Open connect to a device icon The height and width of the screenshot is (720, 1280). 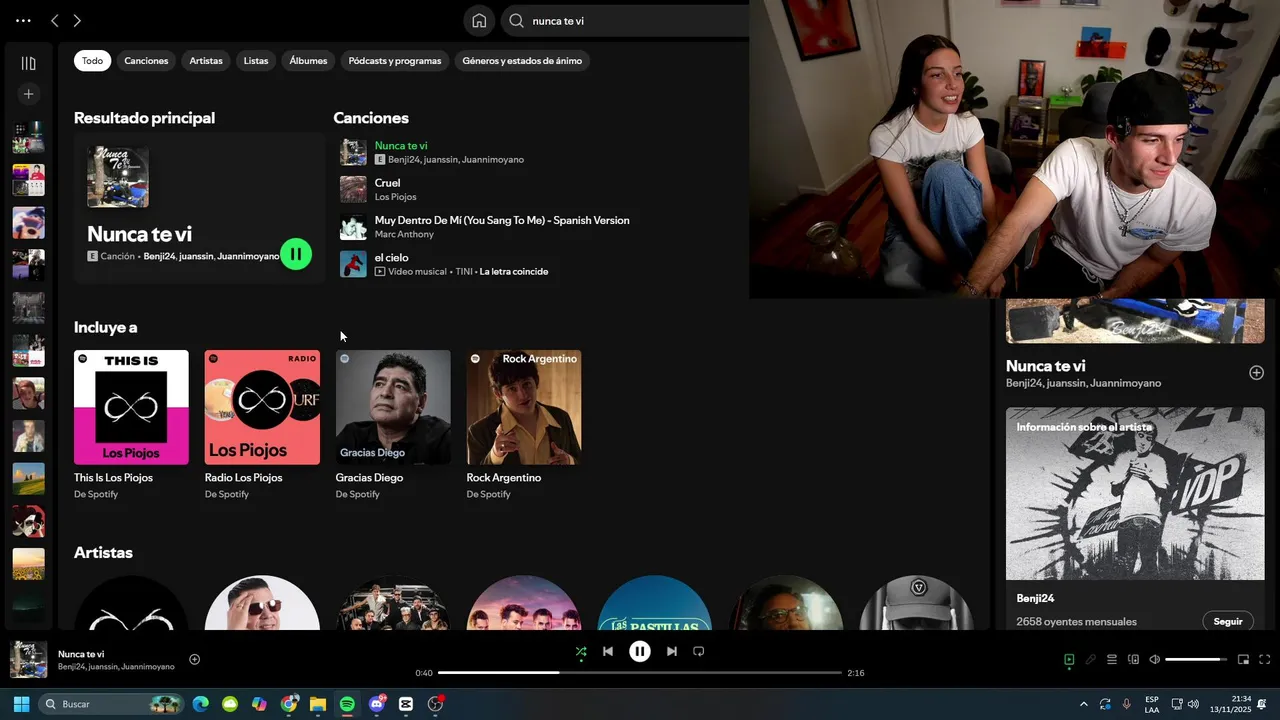(1133, 659)
